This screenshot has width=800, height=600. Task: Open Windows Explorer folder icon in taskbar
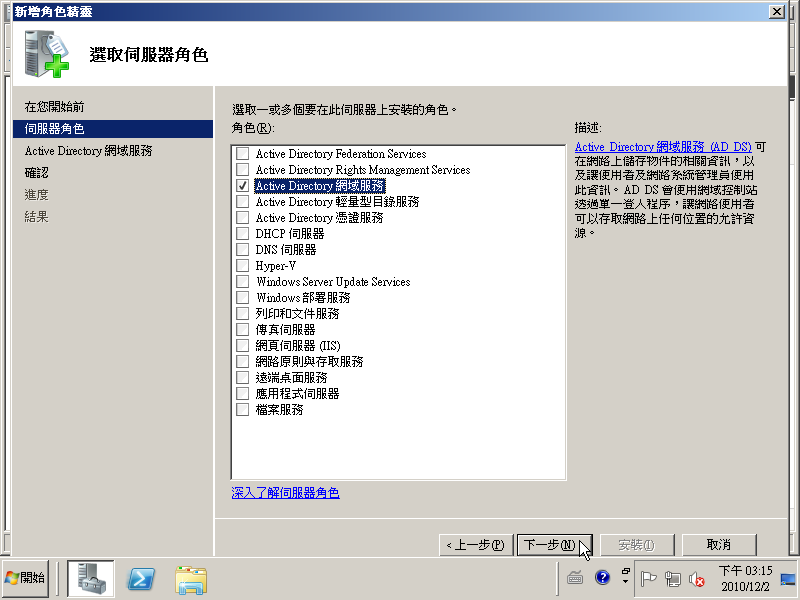click(x=190, y=580)
